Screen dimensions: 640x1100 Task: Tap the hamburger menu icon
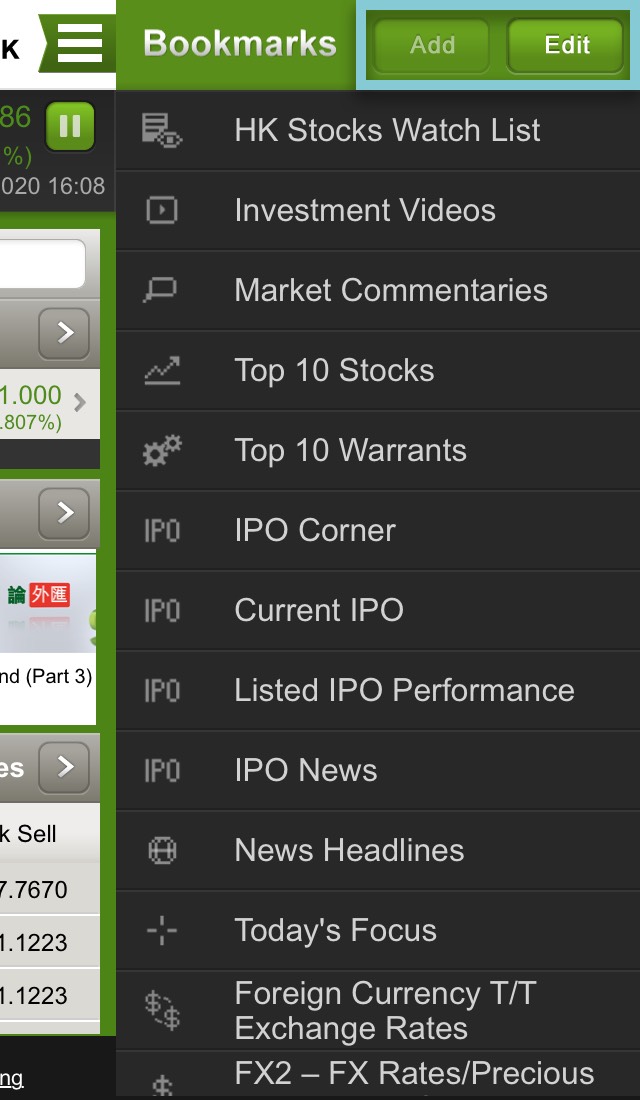point(80,44)
